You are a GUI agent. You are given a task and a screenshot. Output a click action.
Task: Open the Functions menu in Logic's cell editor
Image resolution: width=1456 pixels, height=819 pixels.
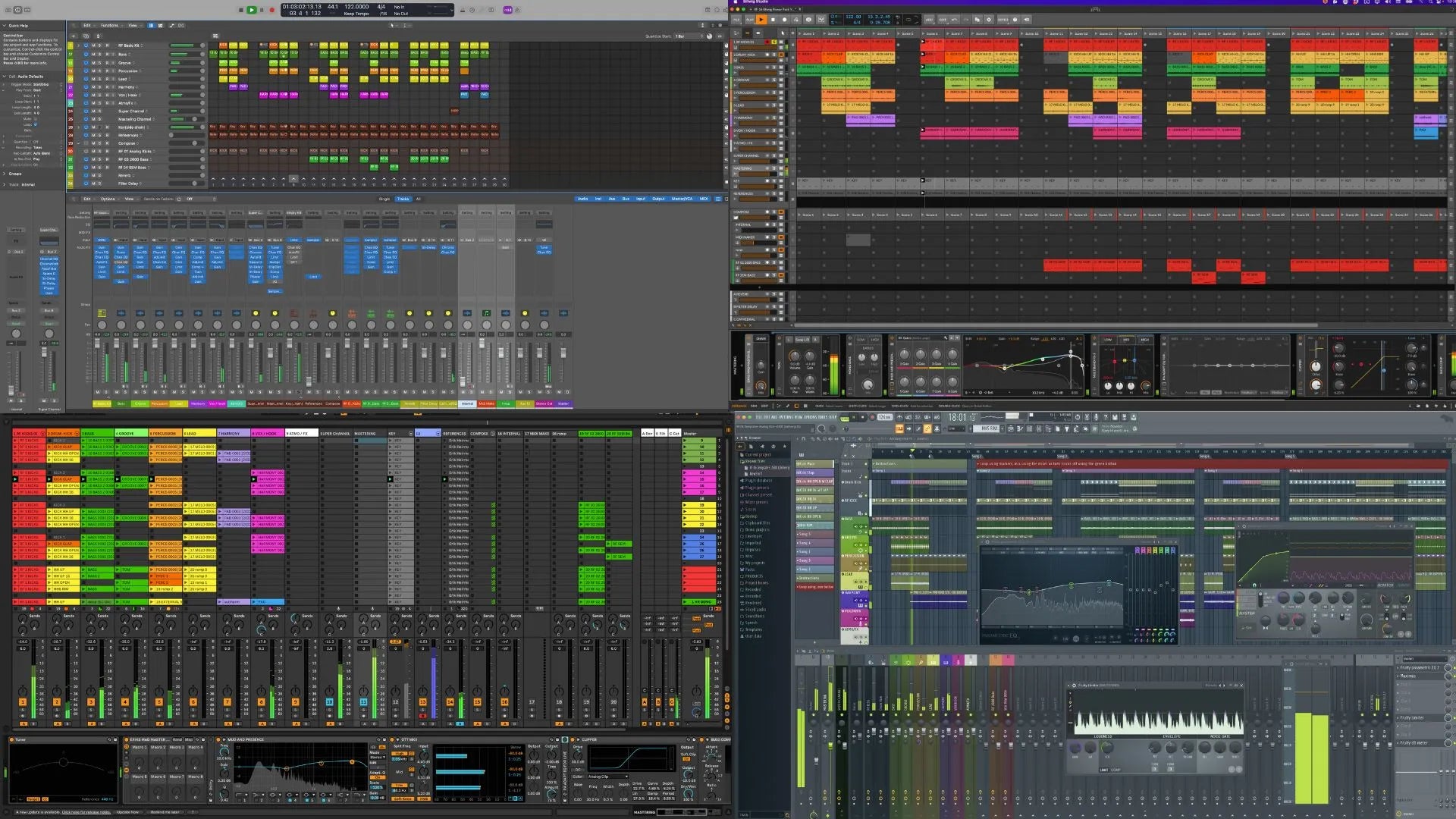[x=109, y=25]
